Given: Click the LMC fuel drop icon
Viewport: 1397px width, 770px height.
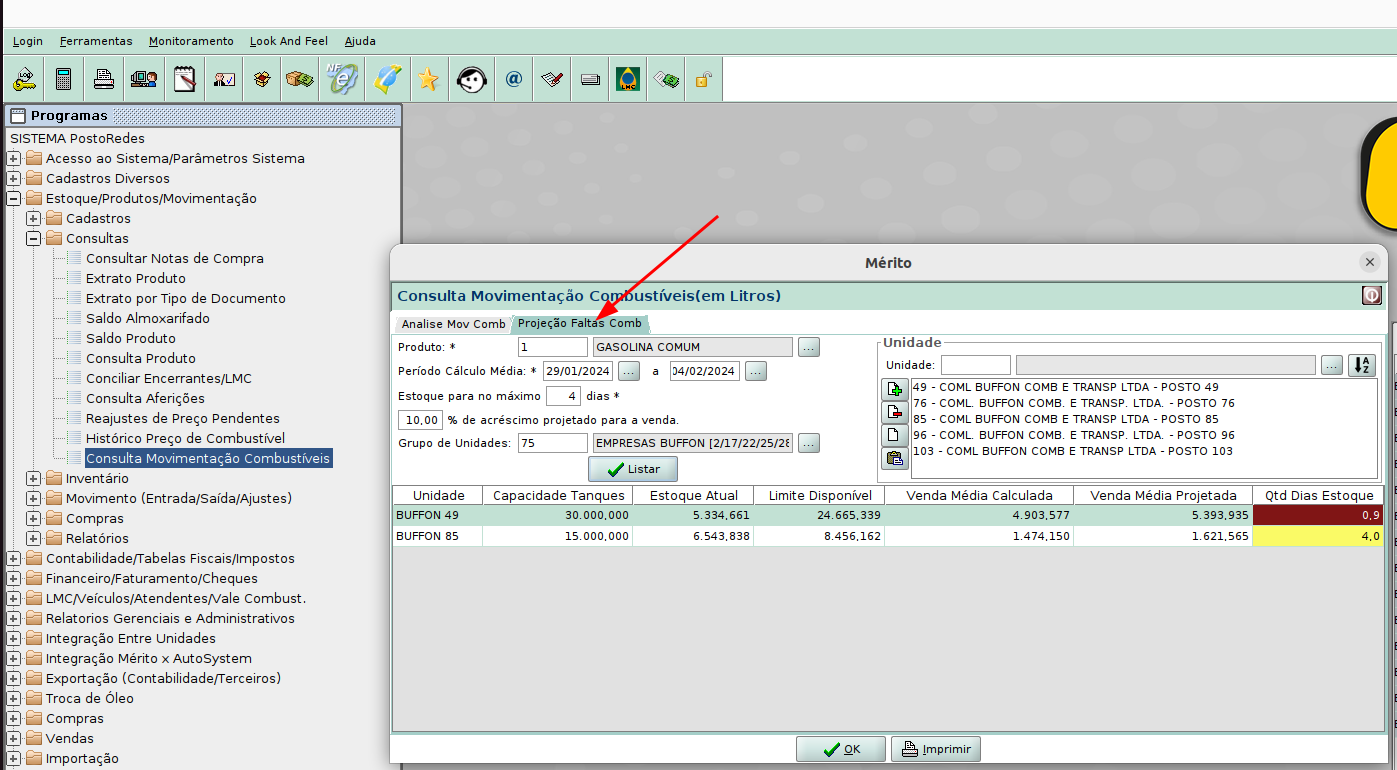Looking at the screenshot, I should click(x=628, y=79).
